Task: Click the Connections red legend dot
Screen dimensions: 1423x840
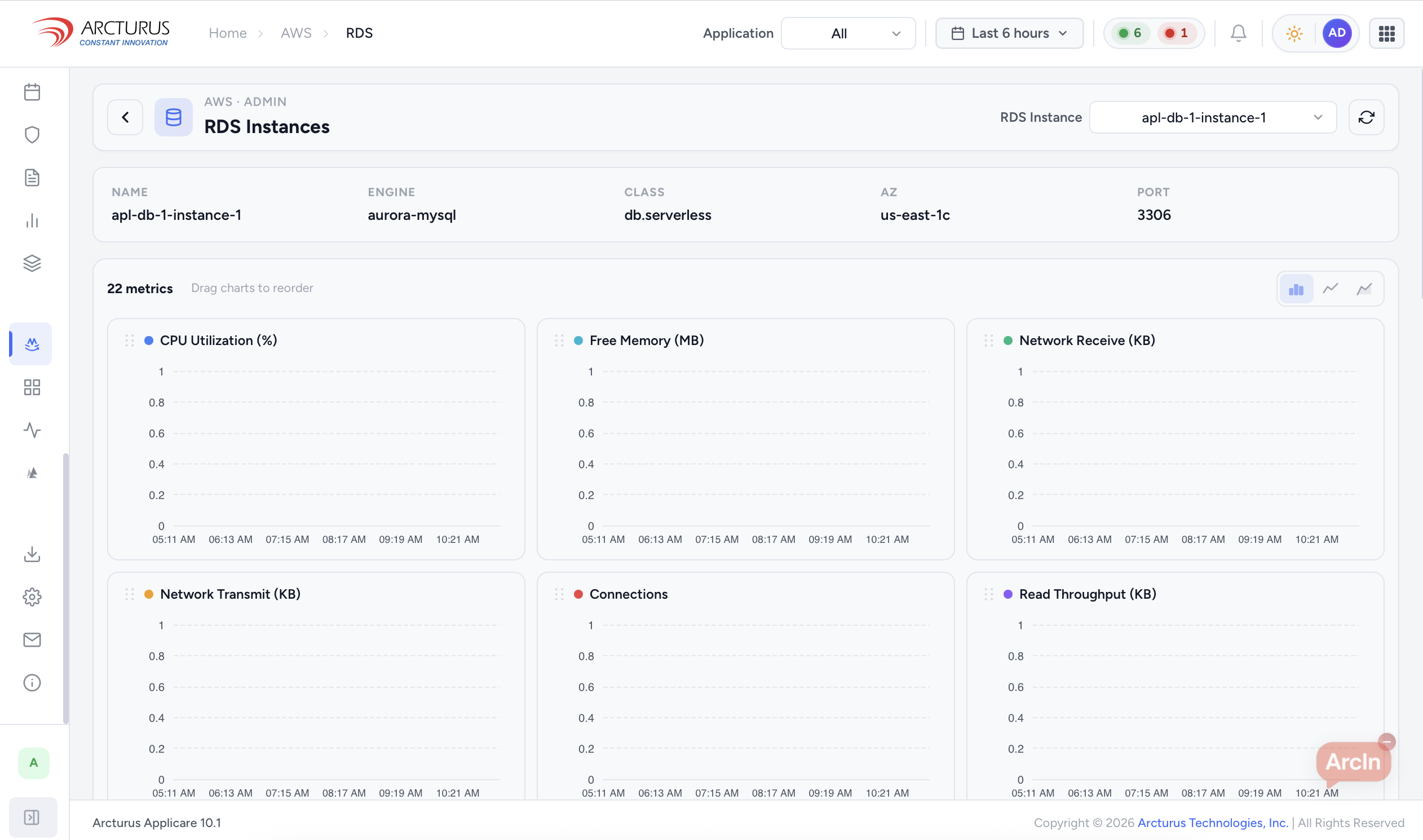Action: pos(578,594)
